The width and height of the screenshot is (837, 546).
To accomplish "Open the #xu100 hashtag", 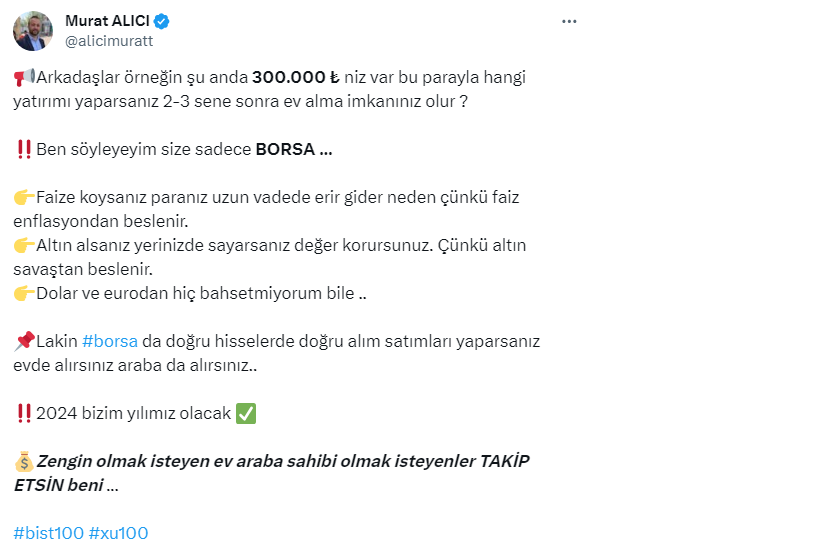I will pyautogui.click(x=118, y=533).
